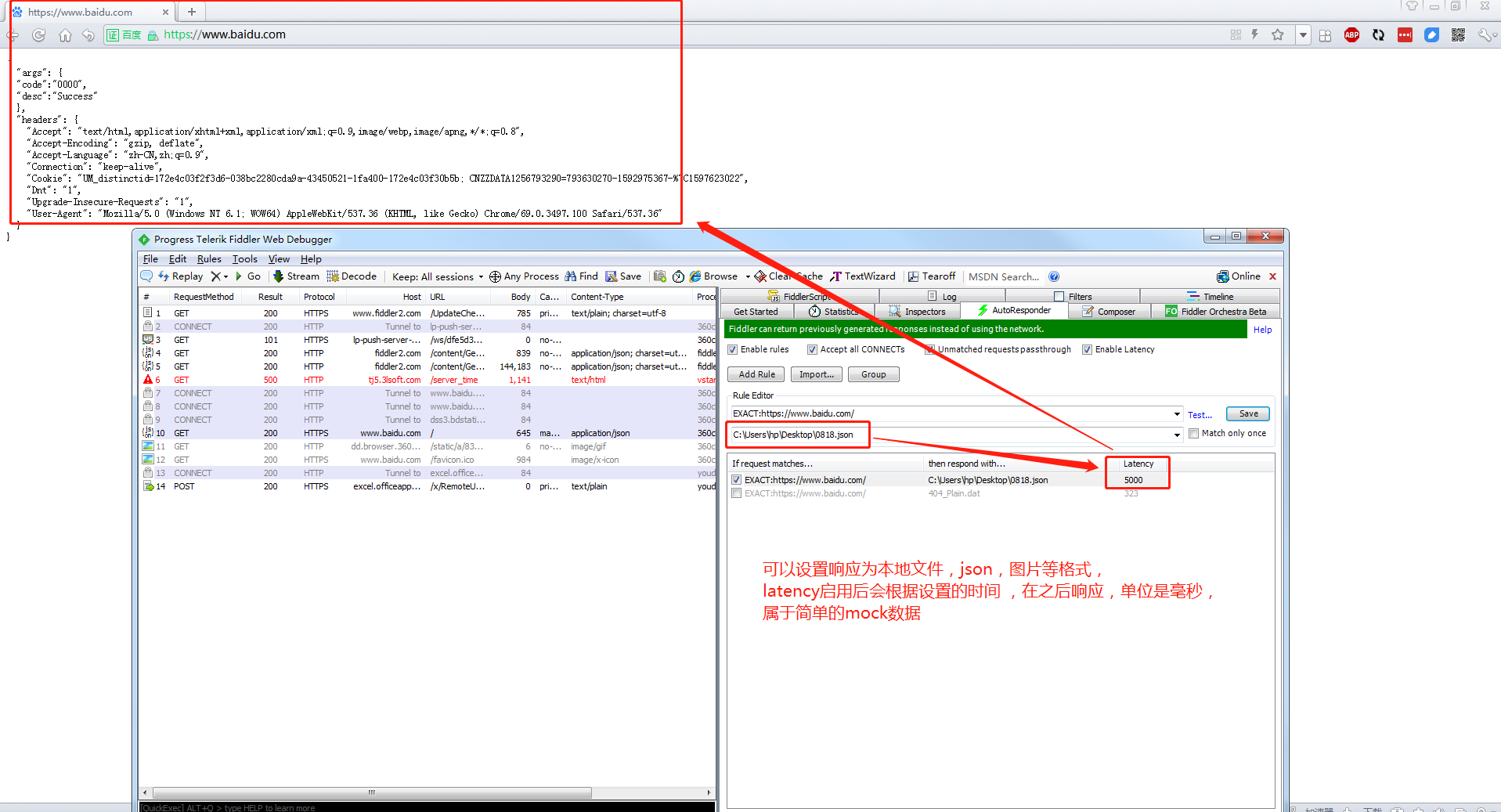Open the File menu in Fiddler
The image size is (1501, 812).
pos(150,259)
